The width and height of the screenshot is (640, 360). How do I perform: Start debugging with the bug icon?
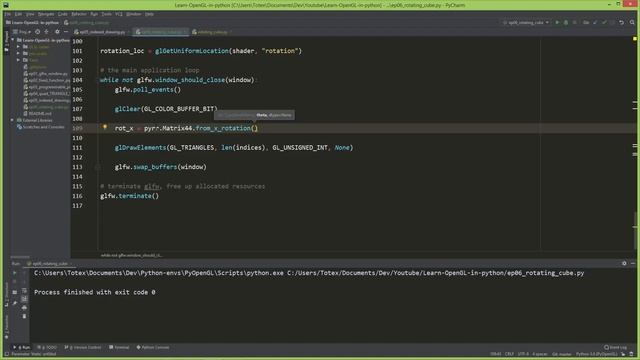566,22
